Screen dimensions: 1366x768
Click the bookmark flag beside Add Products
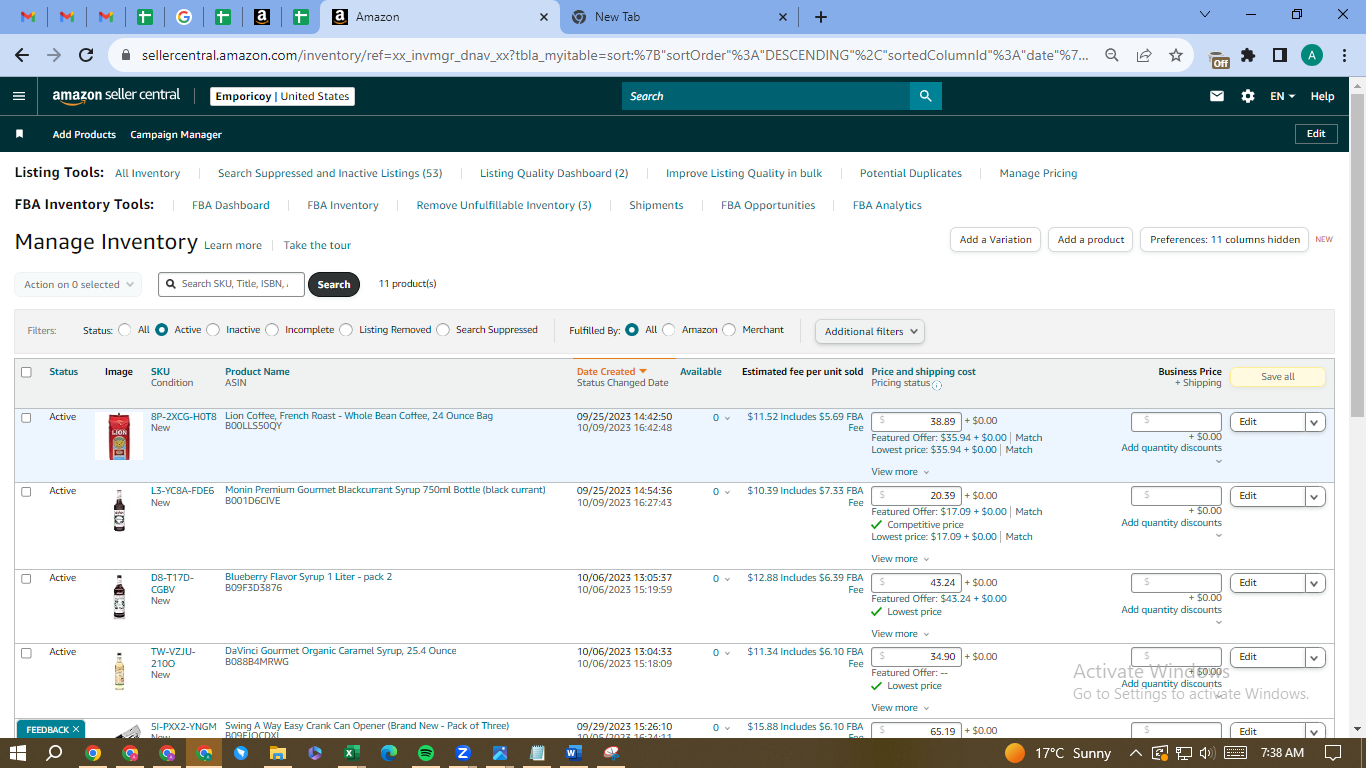click(x=19, y=134)
